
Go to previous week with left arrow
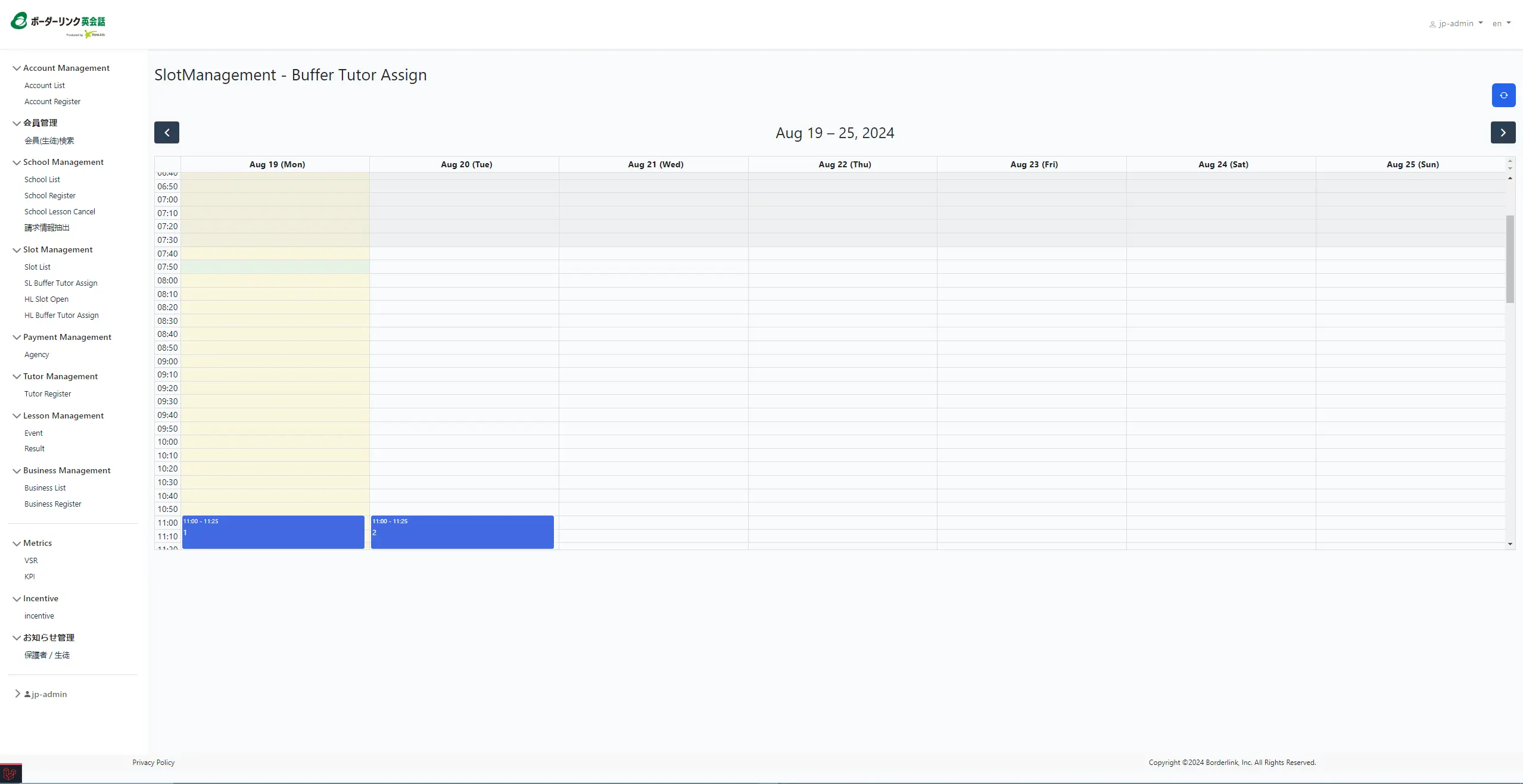coord(167,133)
